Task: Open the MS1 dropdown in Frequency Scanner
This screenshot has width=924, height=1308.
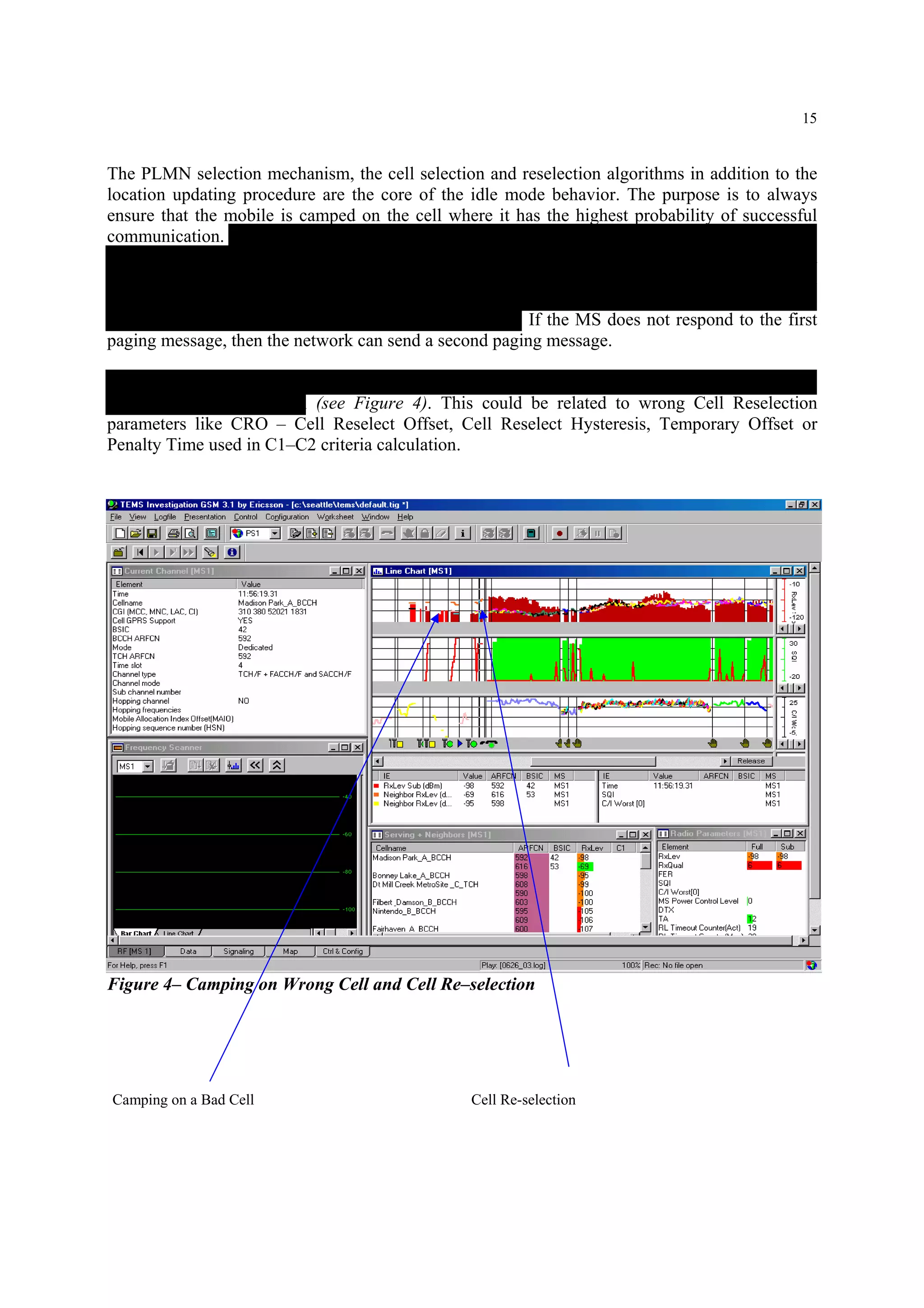Action: (148, 766)
